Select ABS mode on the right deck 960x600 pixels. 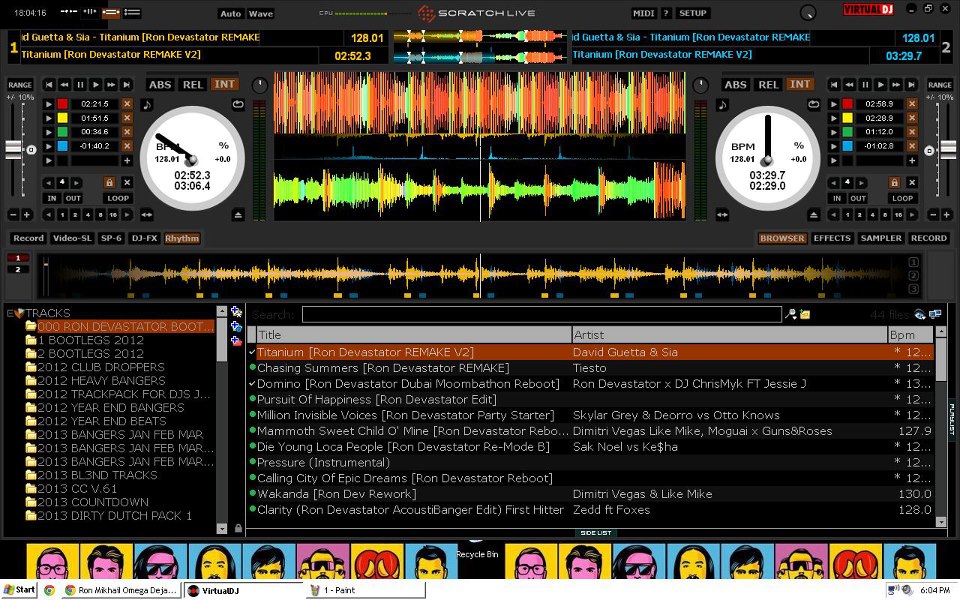click(x=735, y=84)
